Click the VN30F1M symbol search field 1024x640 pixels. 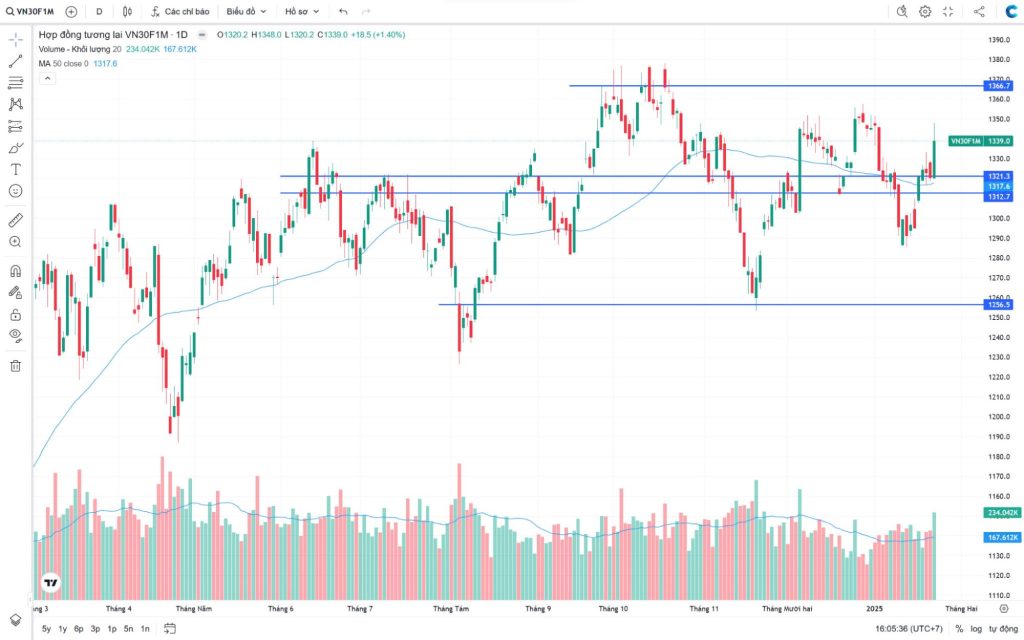[x=30, y=12]
